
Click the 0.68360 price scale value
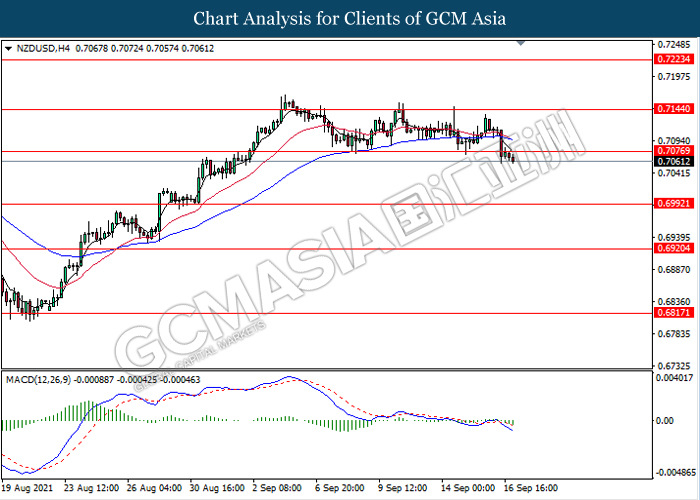pyautogui.click(x=674, y=302)
